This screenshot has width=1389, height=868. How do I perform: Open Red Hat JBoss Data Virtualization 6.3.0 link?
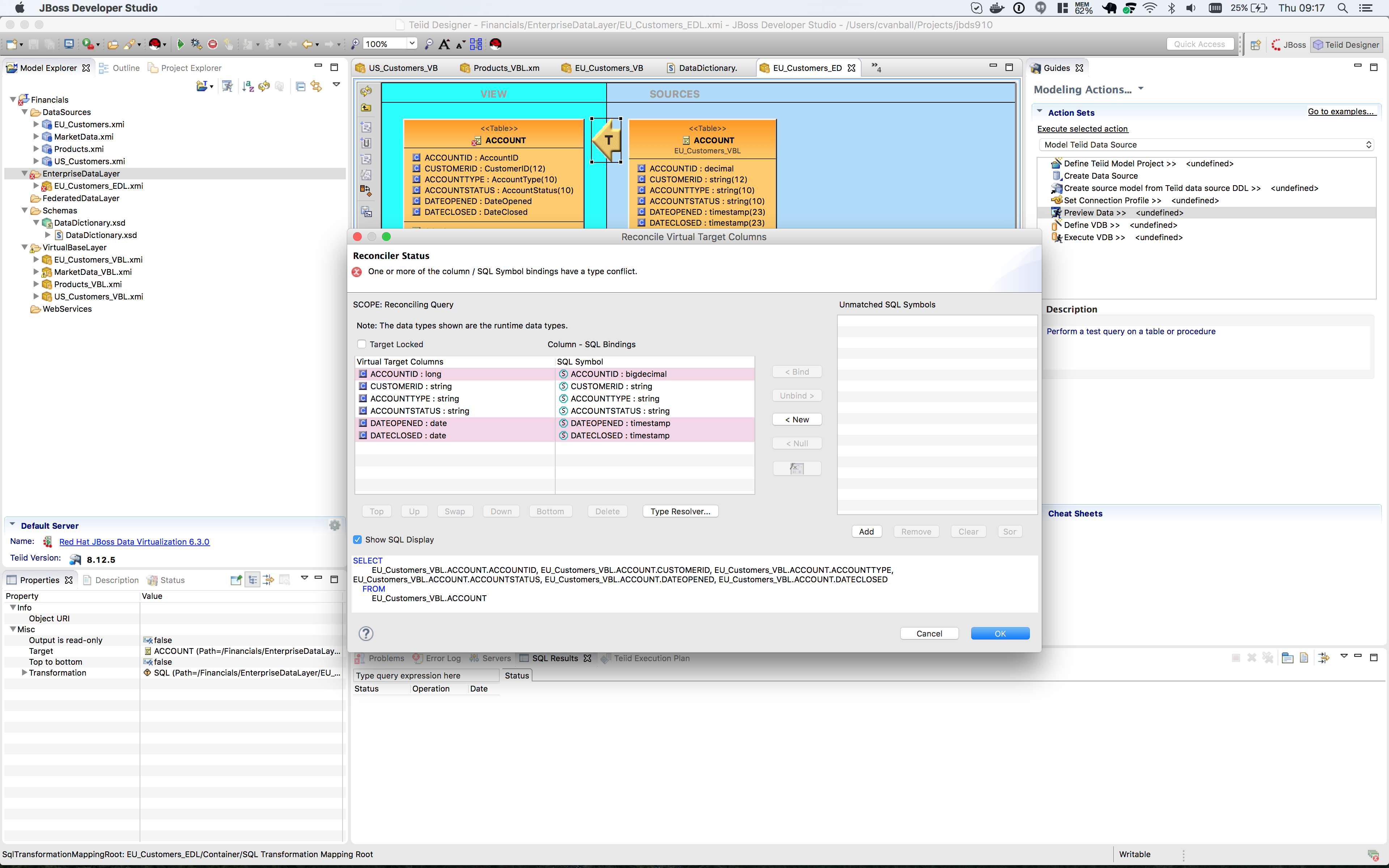click(x=134, y=541)
